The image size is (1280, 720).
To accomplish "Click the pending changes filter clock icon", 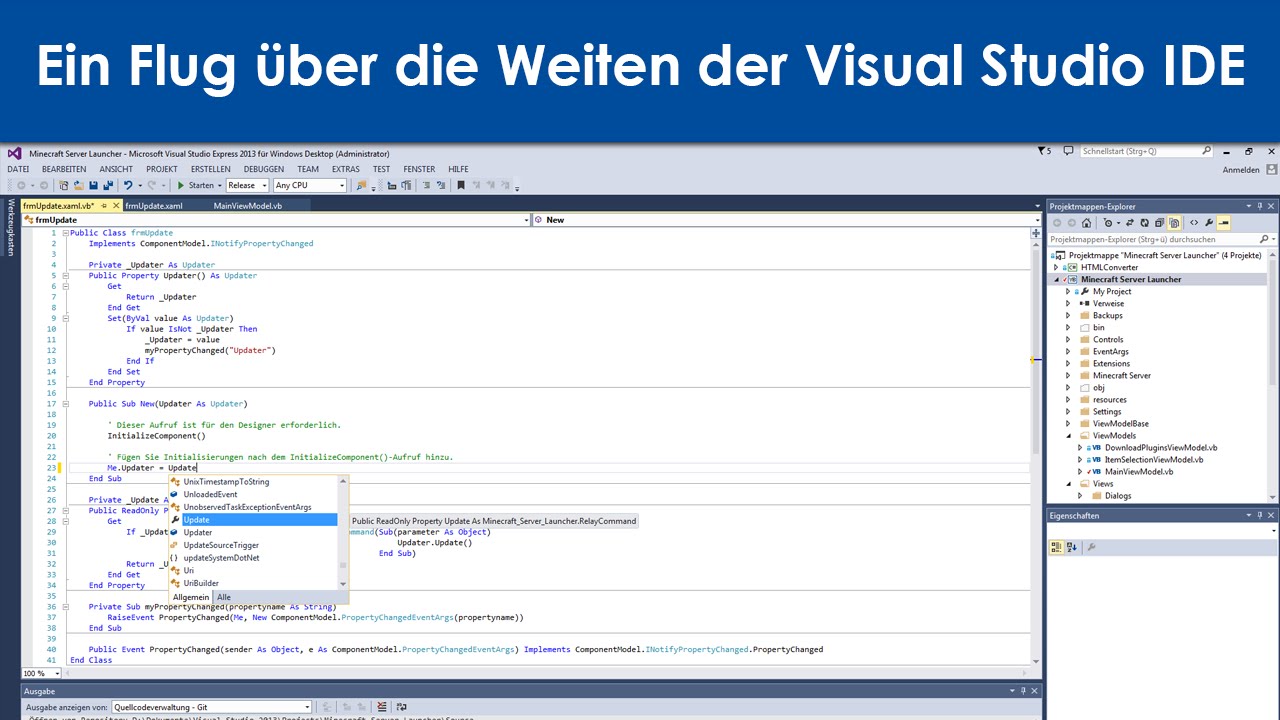I will tap(1108, 223).
